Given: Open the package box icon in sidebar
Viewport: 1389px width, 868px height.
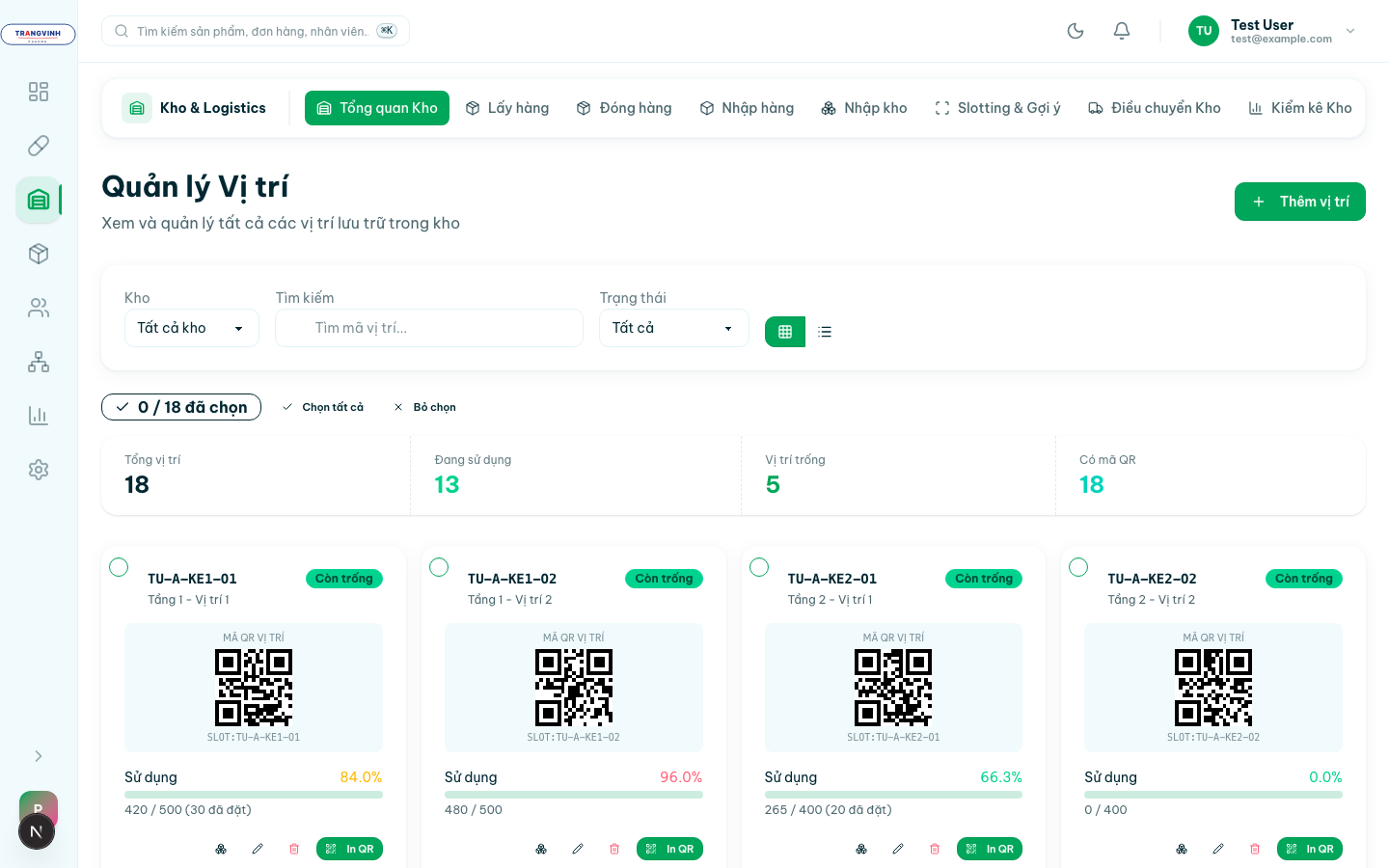Looking at the screenshot, I should (39, 254).
